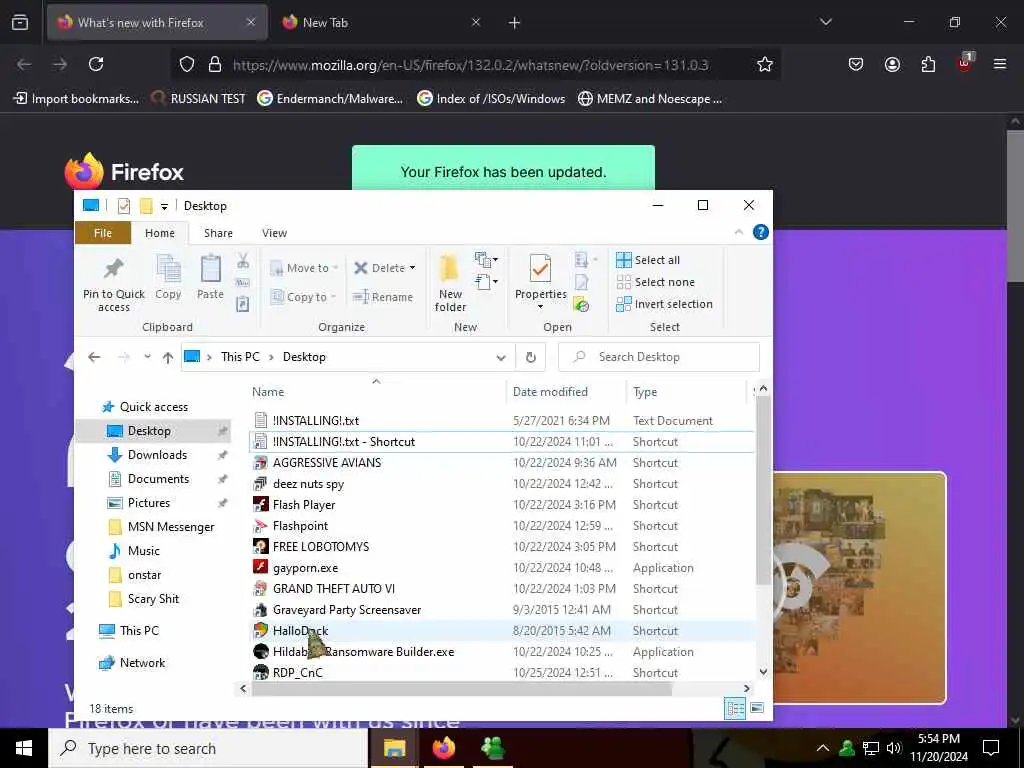Select the GRAND THEFT AUTO VI shortcut

click(502, 588)
